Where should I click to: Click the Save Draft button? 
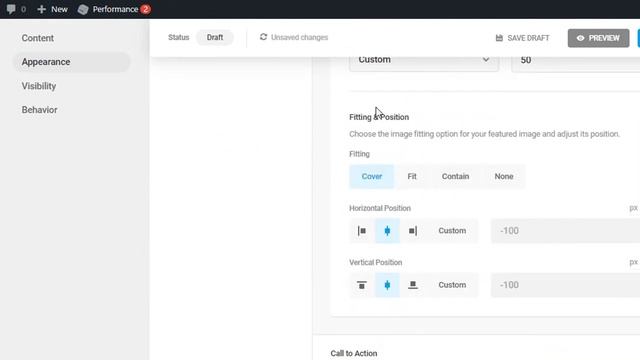[x=522, y=38]
